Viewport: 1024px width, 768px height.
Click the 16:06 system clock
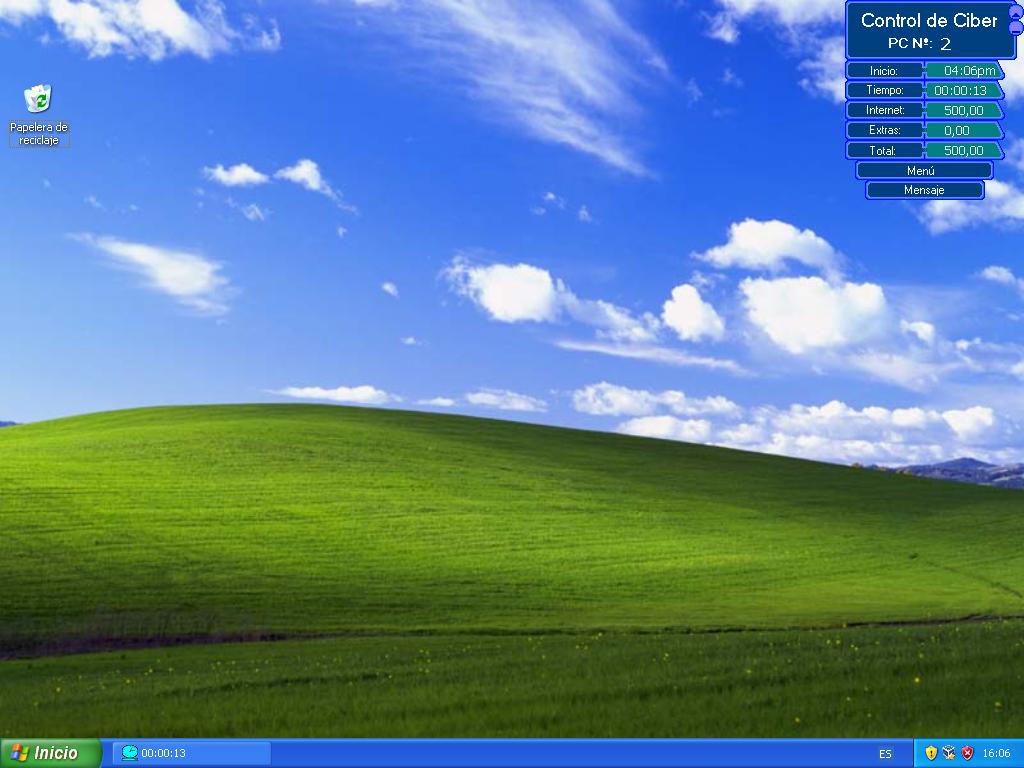[996, 754]
